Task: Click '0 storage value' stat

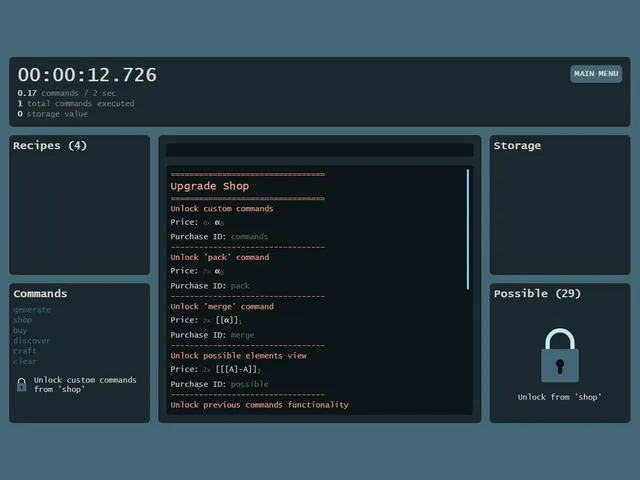Action: coord(52,114)
